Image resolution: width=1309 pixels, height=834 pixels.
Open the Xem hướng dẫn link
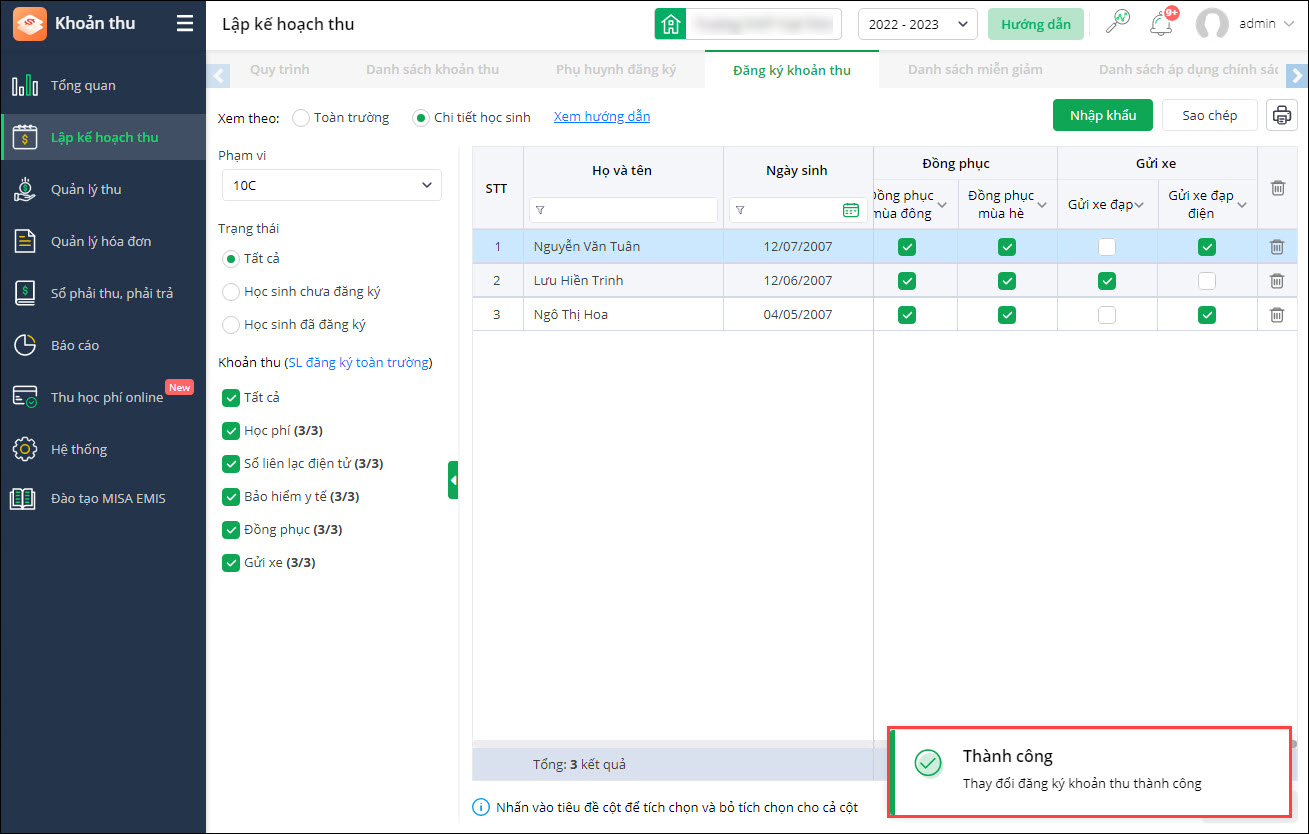coord(602,117)
